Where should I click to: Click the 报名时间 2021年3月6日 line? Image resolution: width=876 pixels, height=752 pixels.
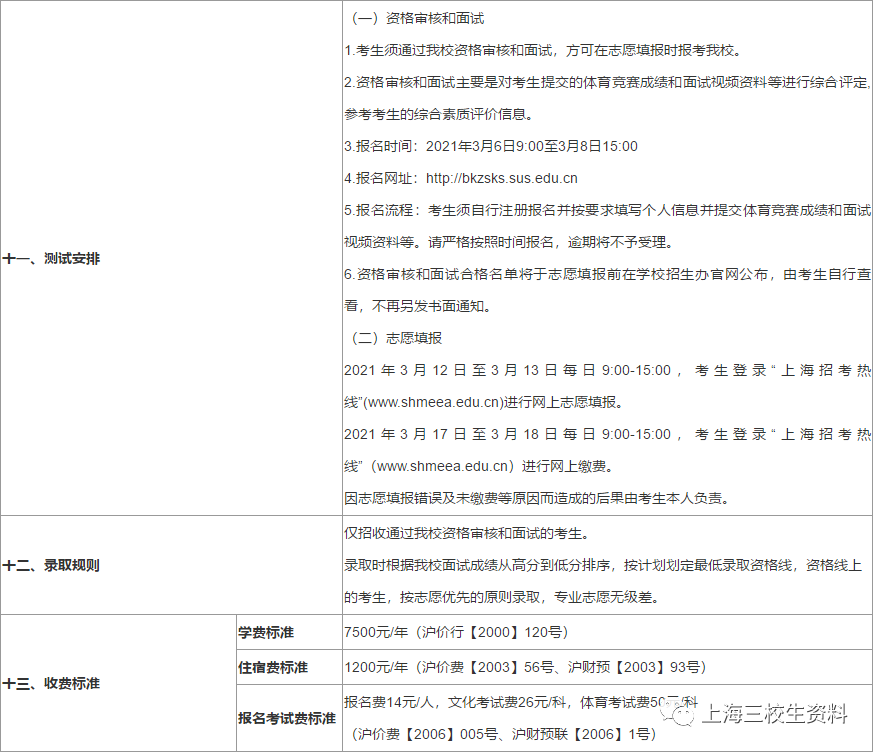490,146
